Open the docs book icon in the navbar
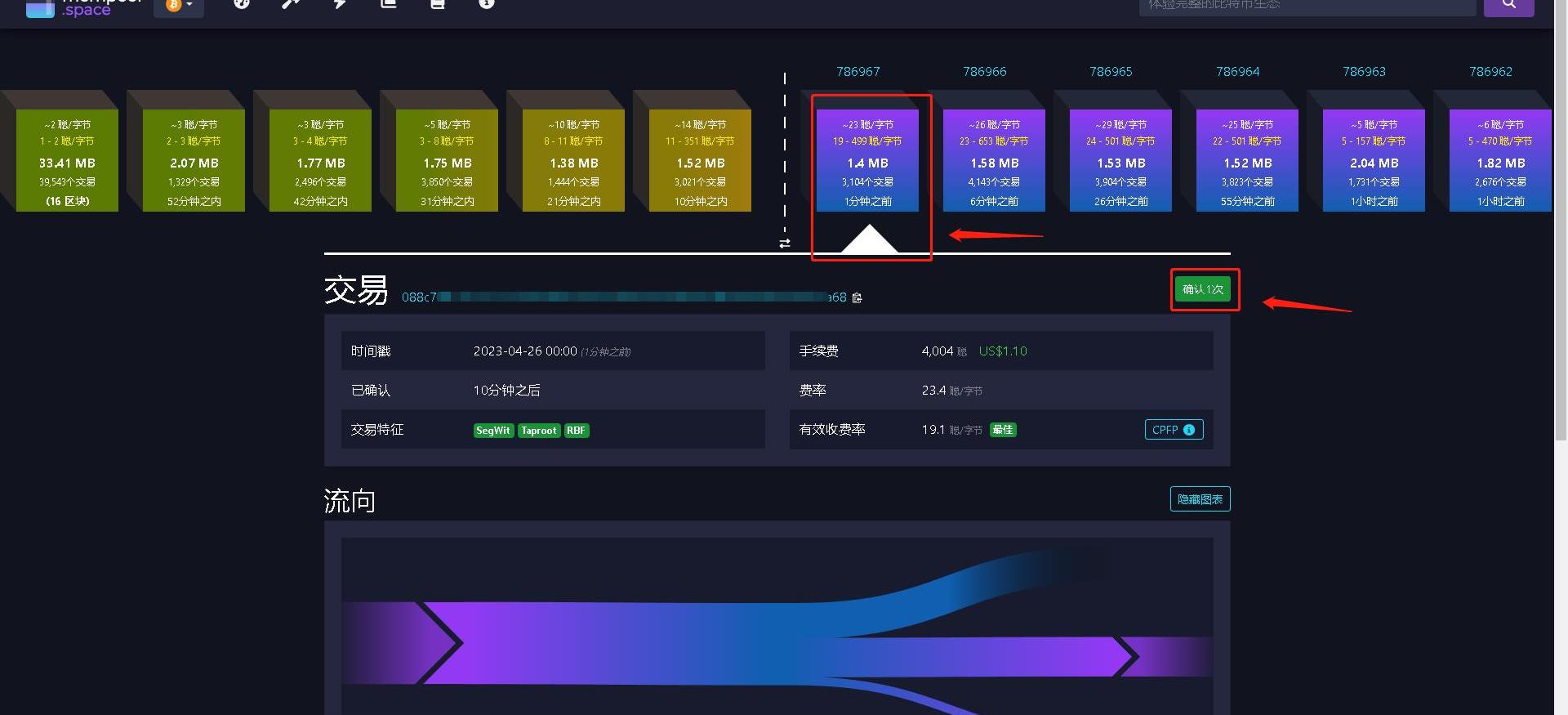 coord(438,4)
